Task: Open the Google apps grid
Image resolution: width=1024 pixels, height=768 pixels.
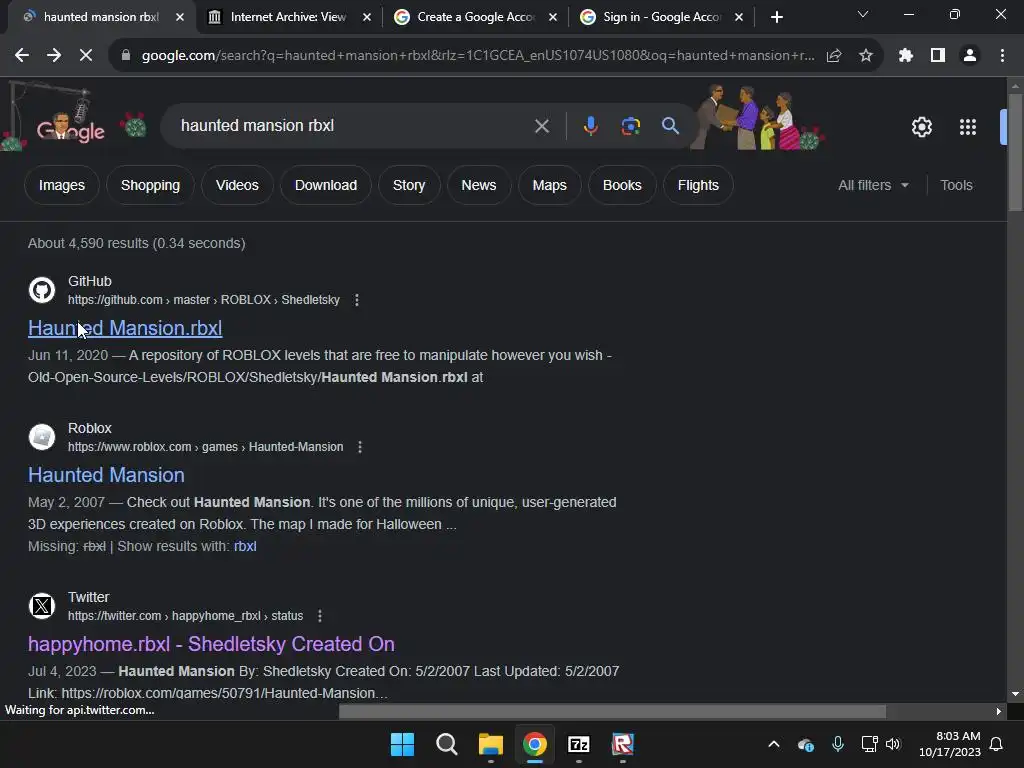Action: [x=968, y=127]
